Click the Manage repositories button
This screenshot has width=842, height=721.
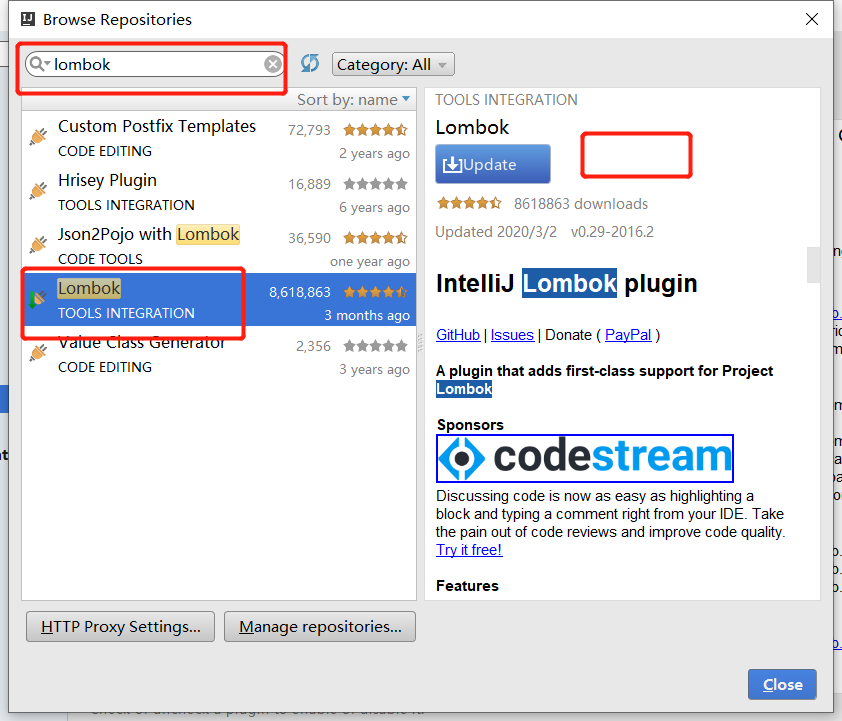tap(319, 627)
